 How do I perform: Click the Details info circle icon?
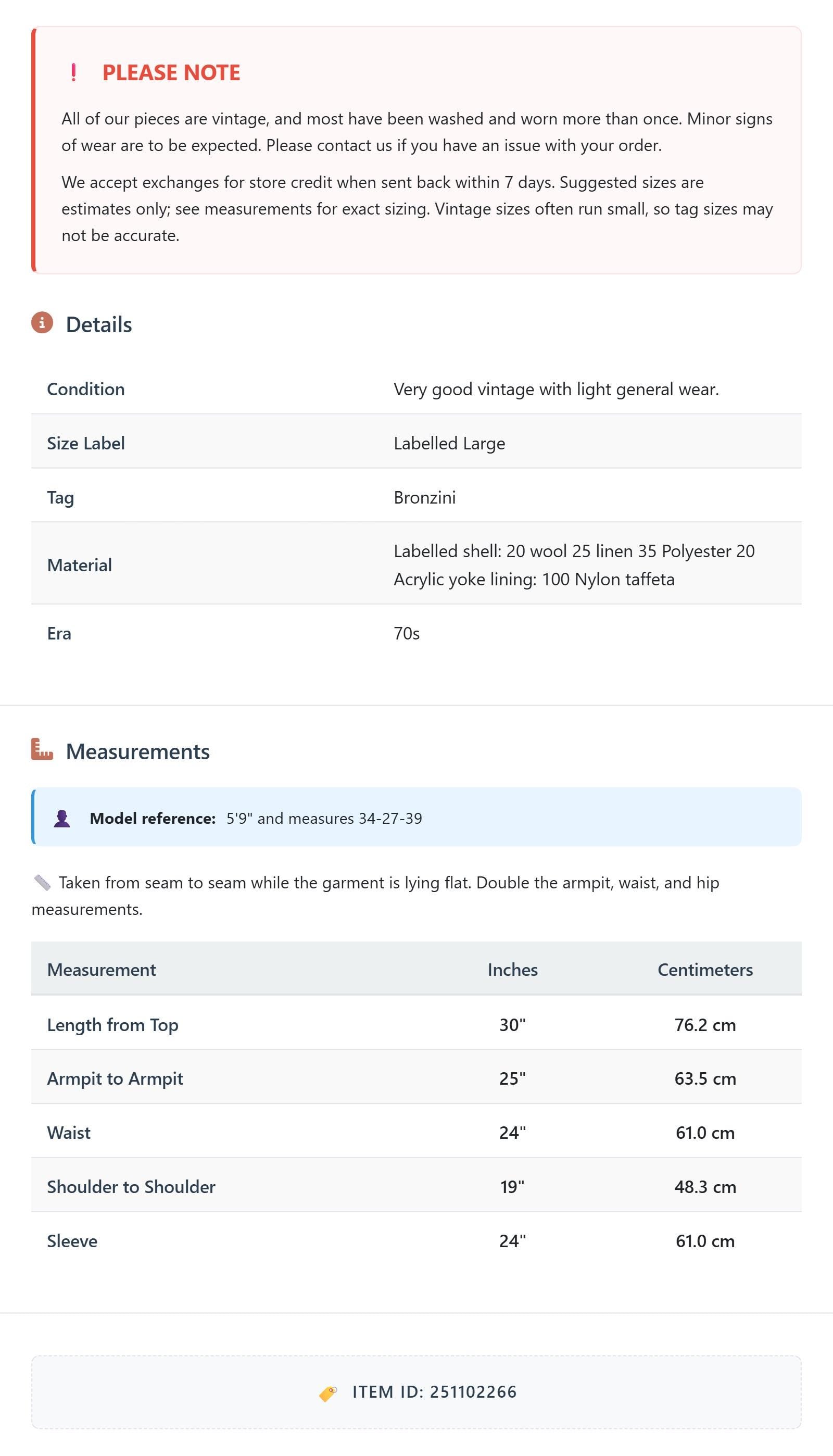click(42, 323)
